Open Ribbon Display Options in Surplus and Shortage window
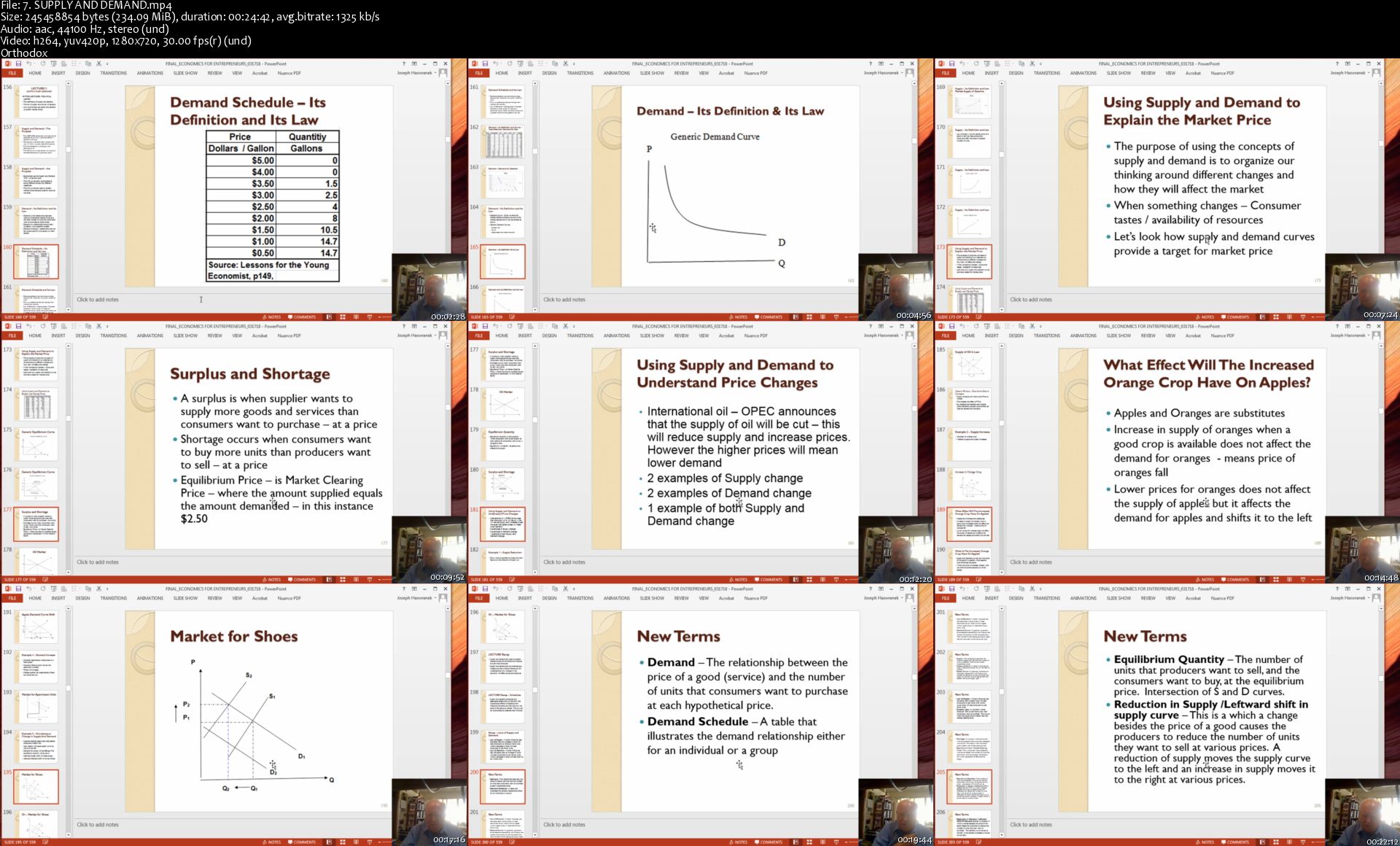This screenshot has width=1400, height=846. click(x=414, y=326)
